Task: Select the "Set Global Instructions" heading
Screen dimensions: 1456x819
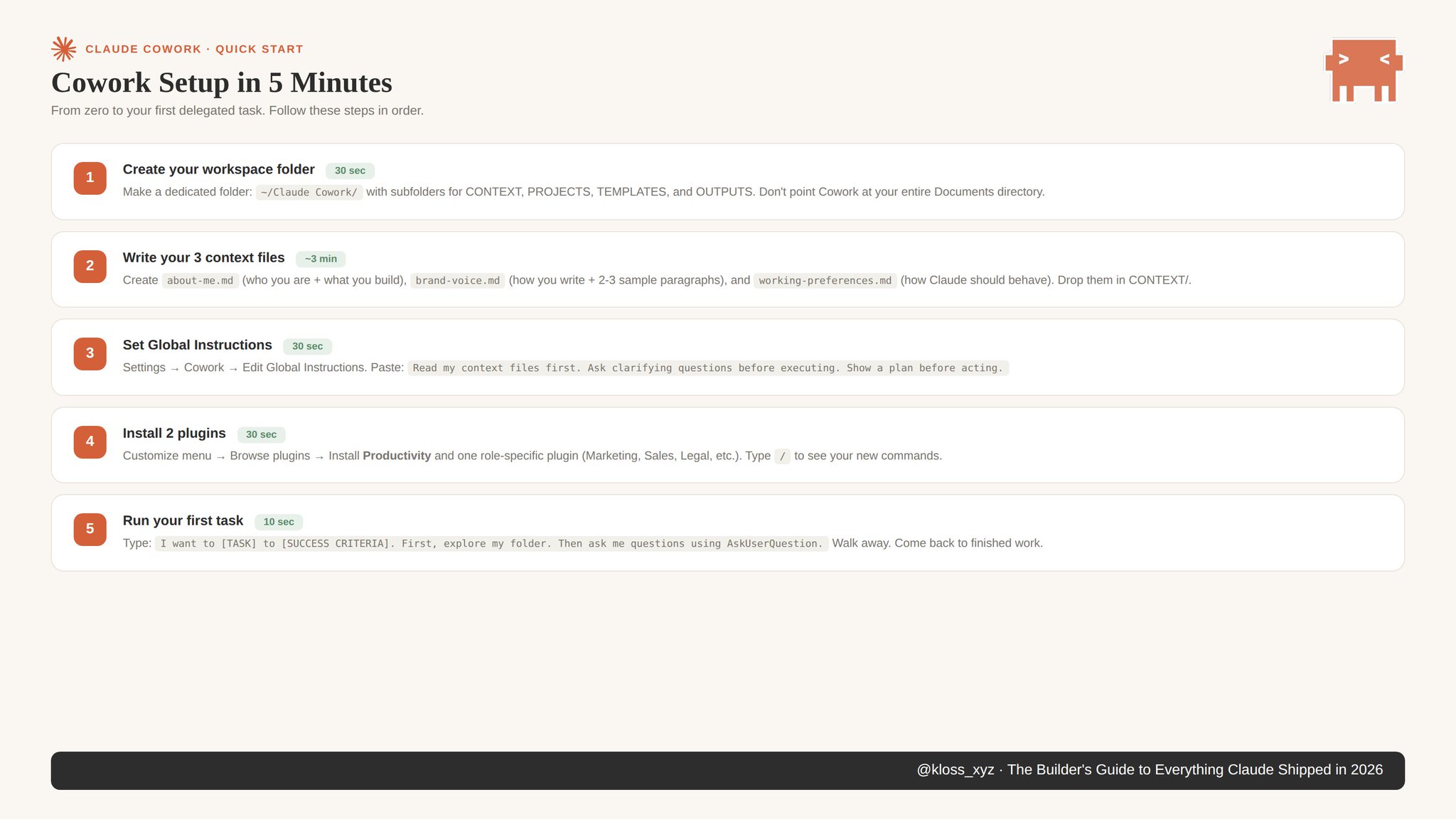Action: 198,345
